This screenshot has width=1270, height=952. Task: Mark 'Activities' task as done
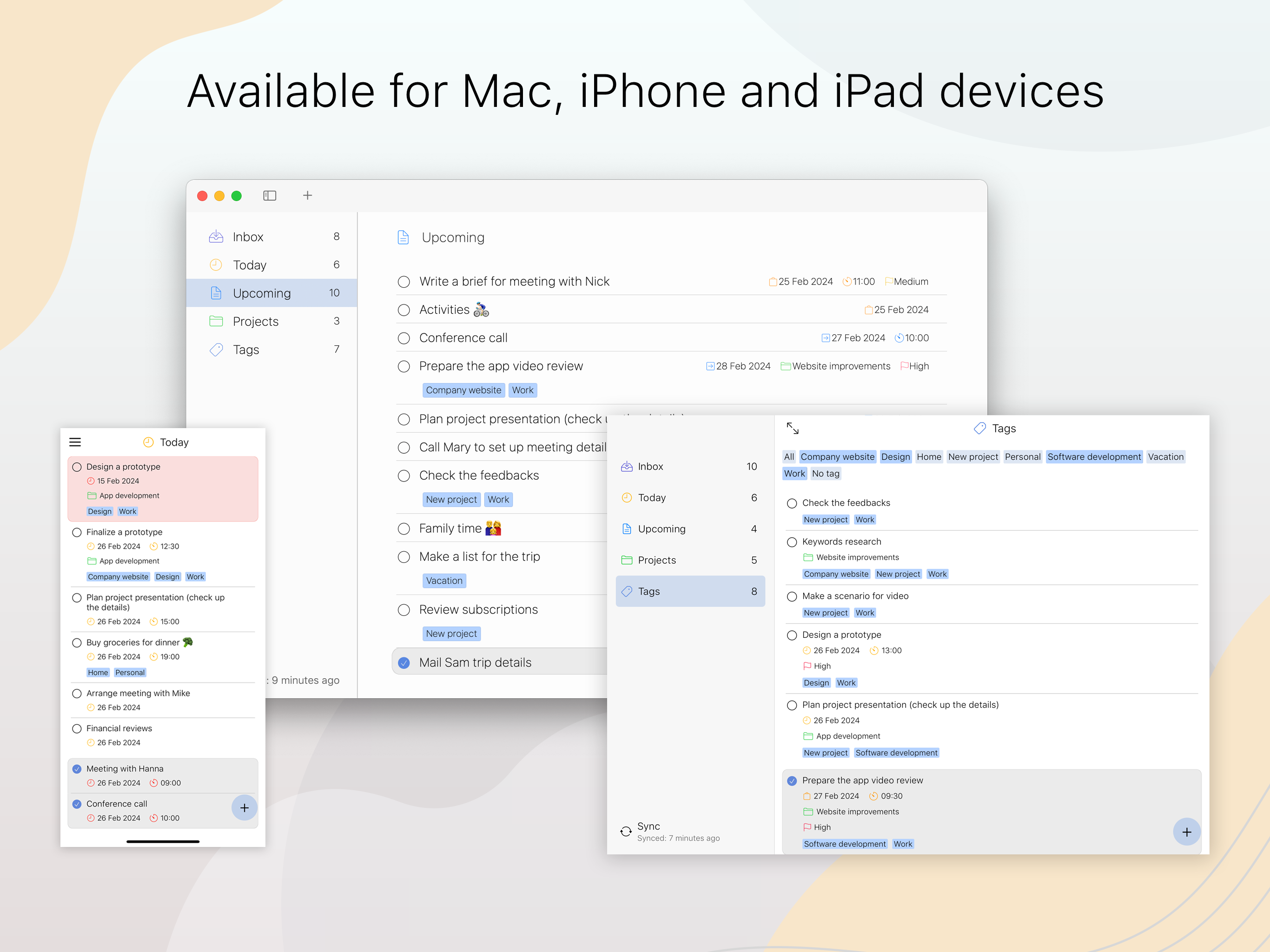tap(404, 310)
